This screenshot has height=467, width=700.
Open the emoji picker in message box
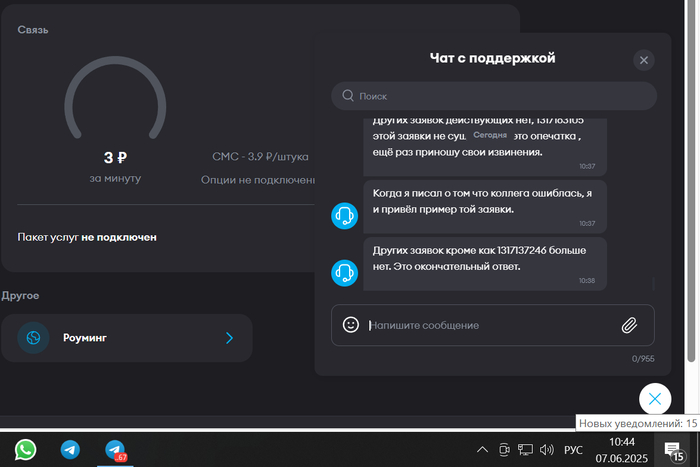(351, 325)
